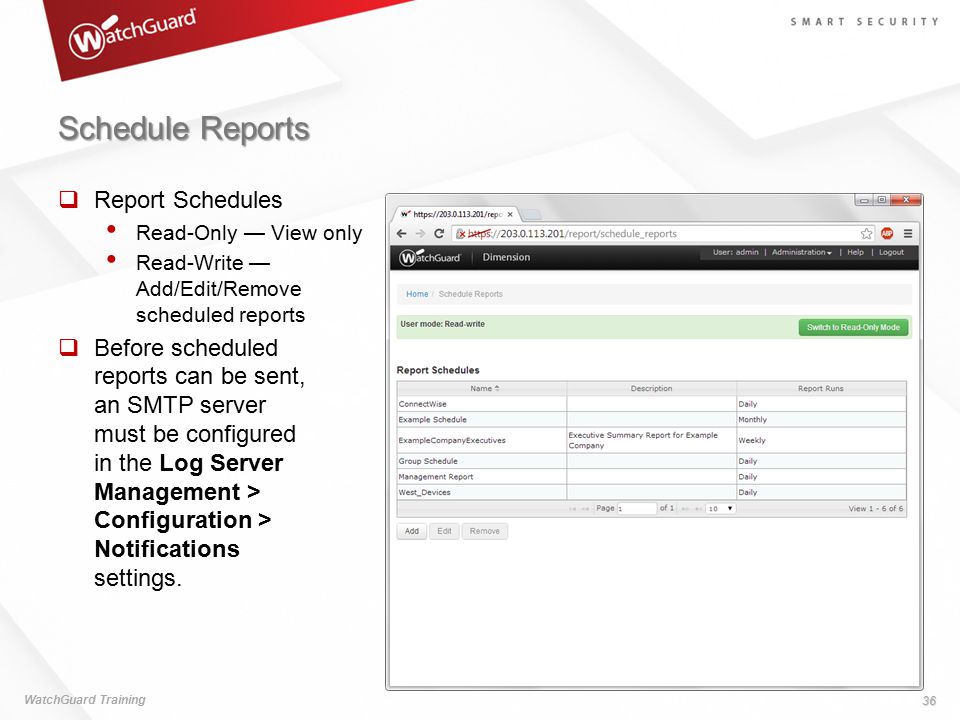Viewport: 960px width, 720px height.
Task: Close the 203.0.113.201 browser tab
Action: [x=510, y=214]
